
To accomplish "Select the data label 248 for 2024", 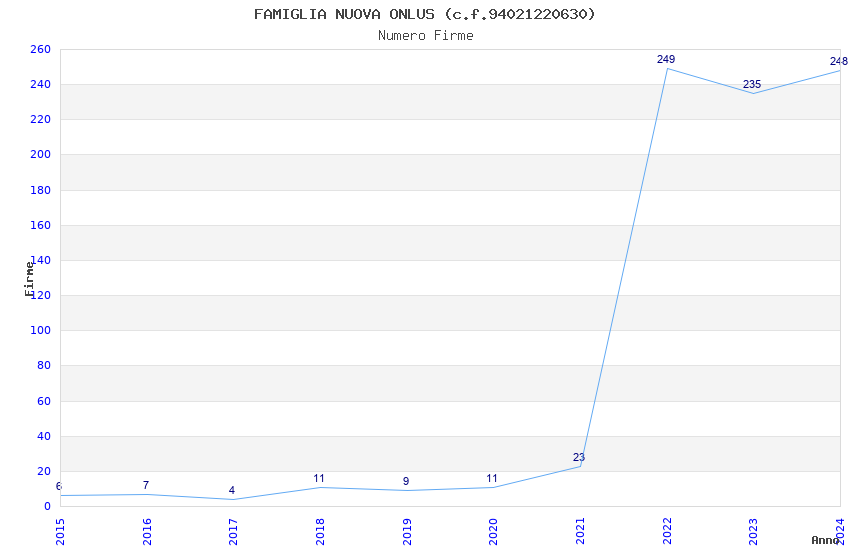I will click(x=839, y=61).
